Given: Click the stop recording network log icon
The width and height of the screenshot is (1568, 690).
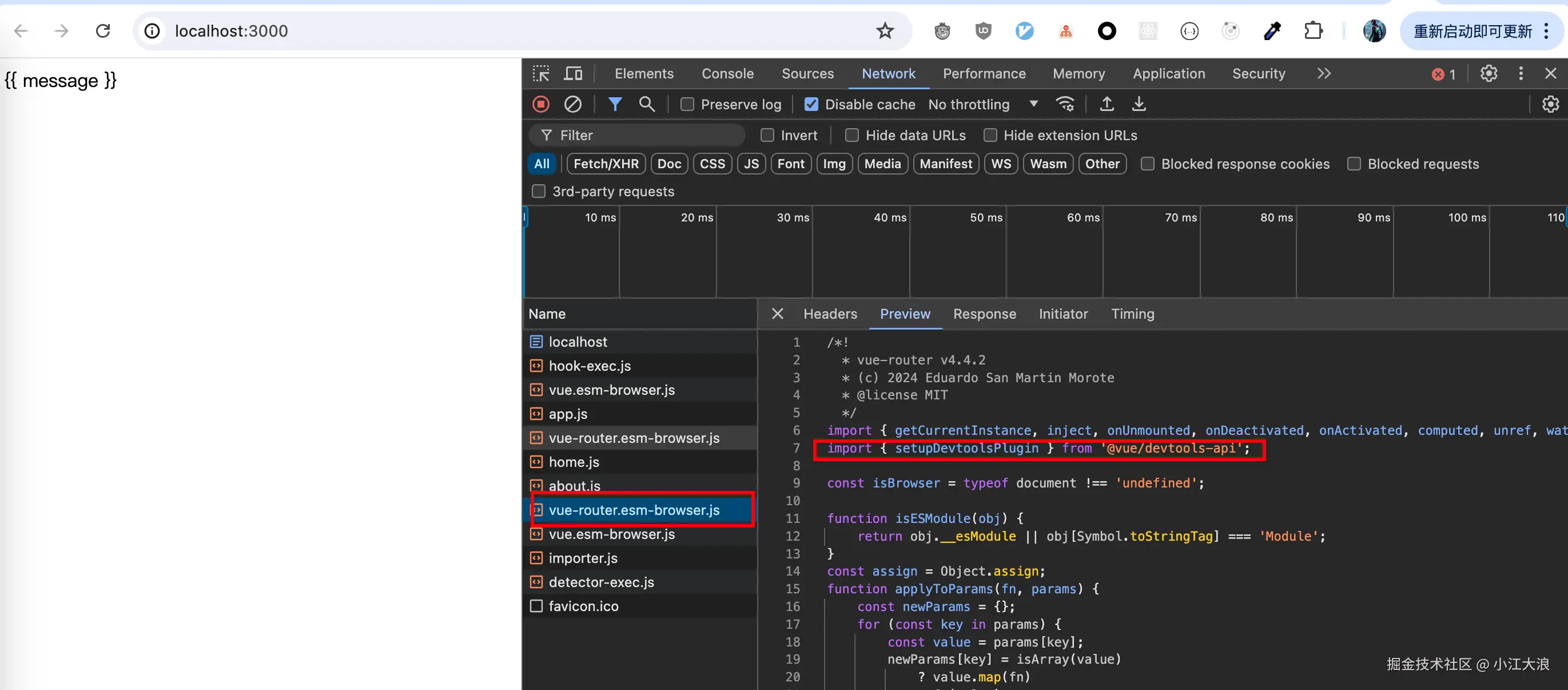Looking at the screenshot, I should 540,104.
